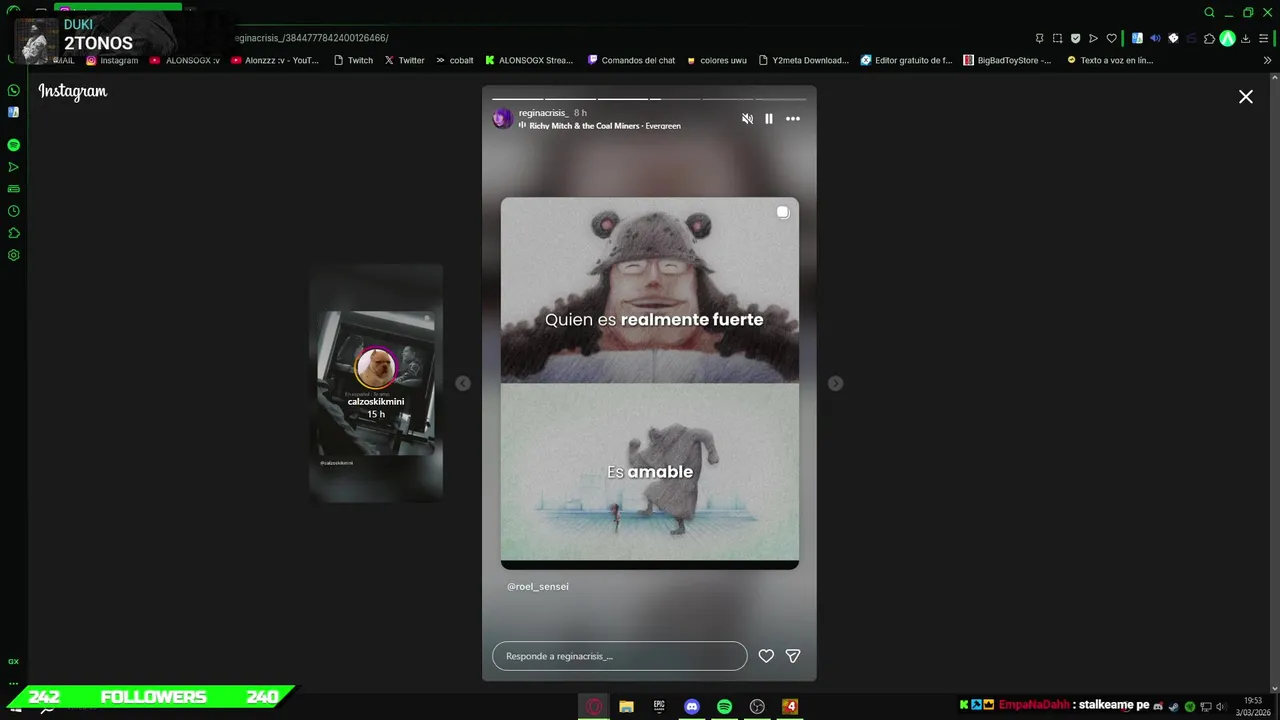Click the send flow arrow icon in the toolbar
The image size is (1280, 720).
tap(1093, 38)
